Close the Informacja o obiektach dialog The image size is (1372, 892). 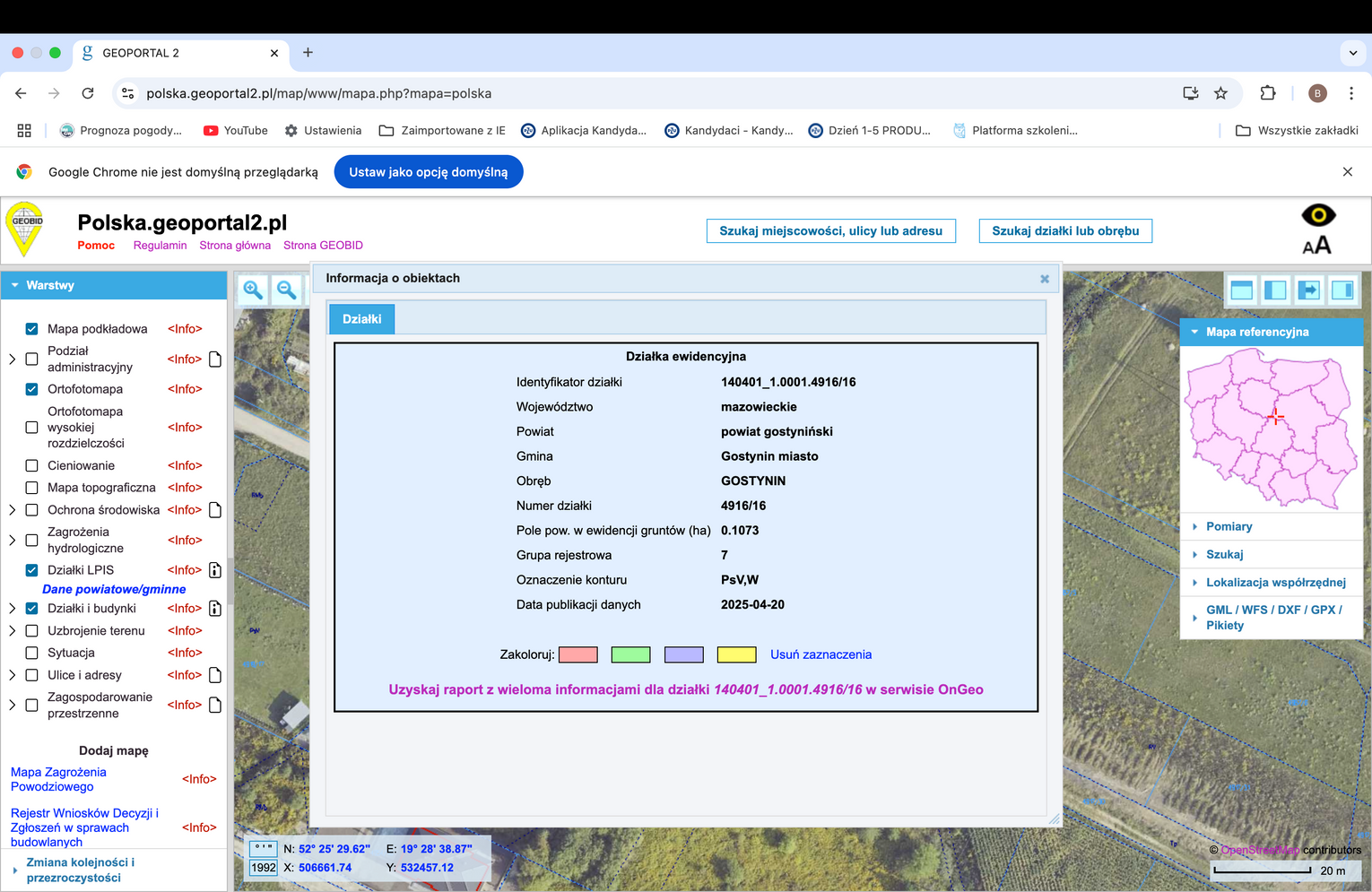point(1045,279)
